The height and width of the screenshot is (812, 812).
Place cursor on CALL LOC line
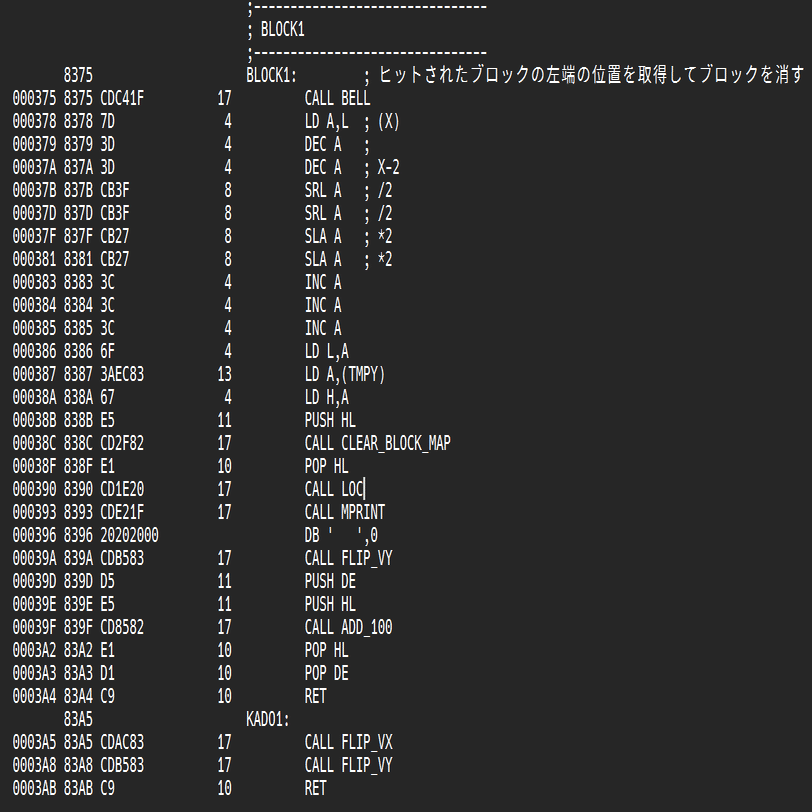click(334, 489)
